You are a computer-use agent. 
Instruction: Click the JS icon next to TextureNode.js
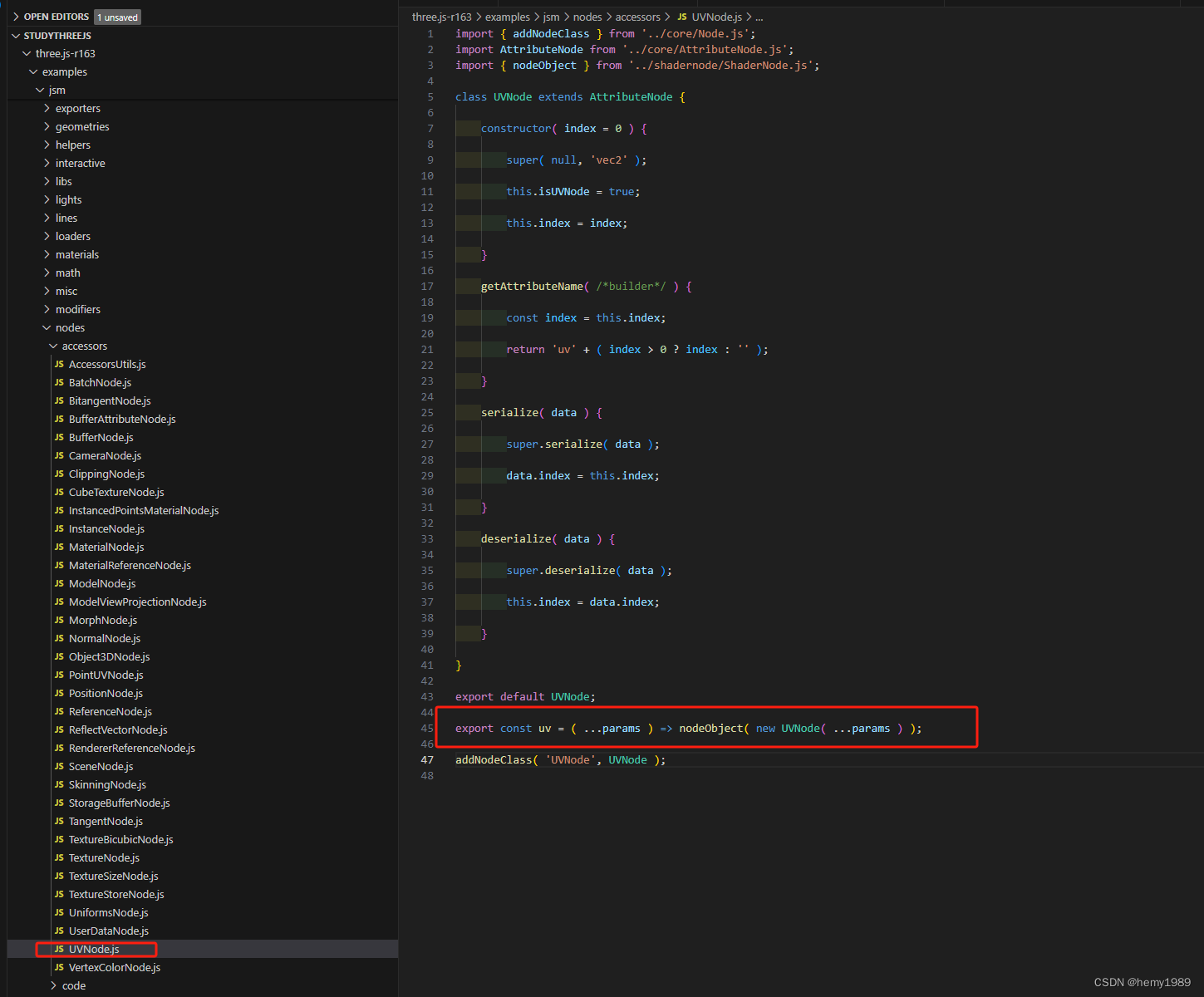coord(59,857)
